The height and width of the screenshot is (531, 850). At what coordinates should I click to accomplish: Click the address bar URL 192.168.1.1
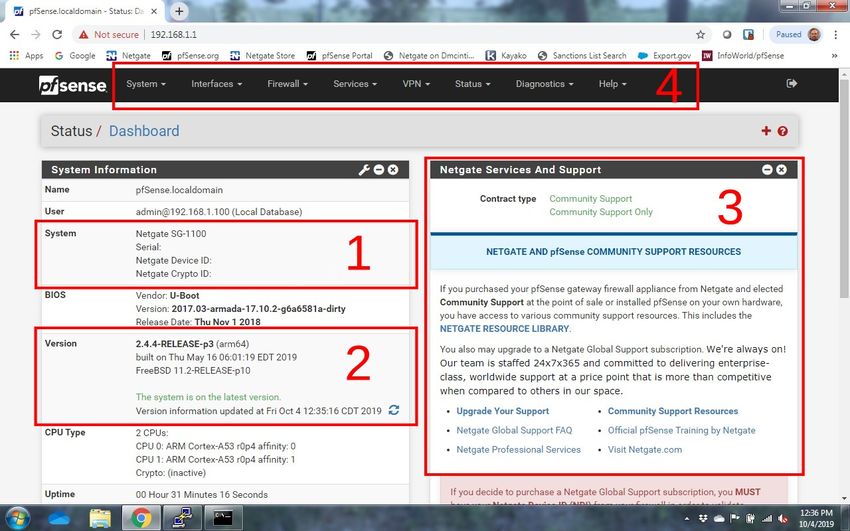(173, 35)
